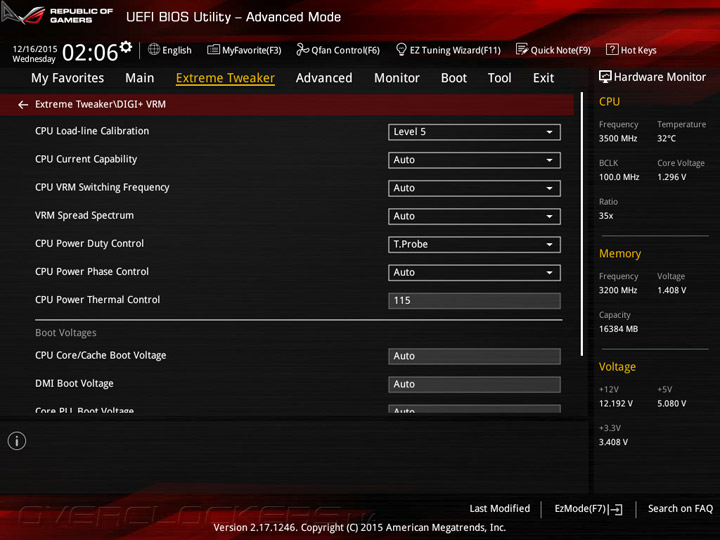Click Search on FAQ link
The height and width of the screenshot is (540, 720).
tap(680, 509)
